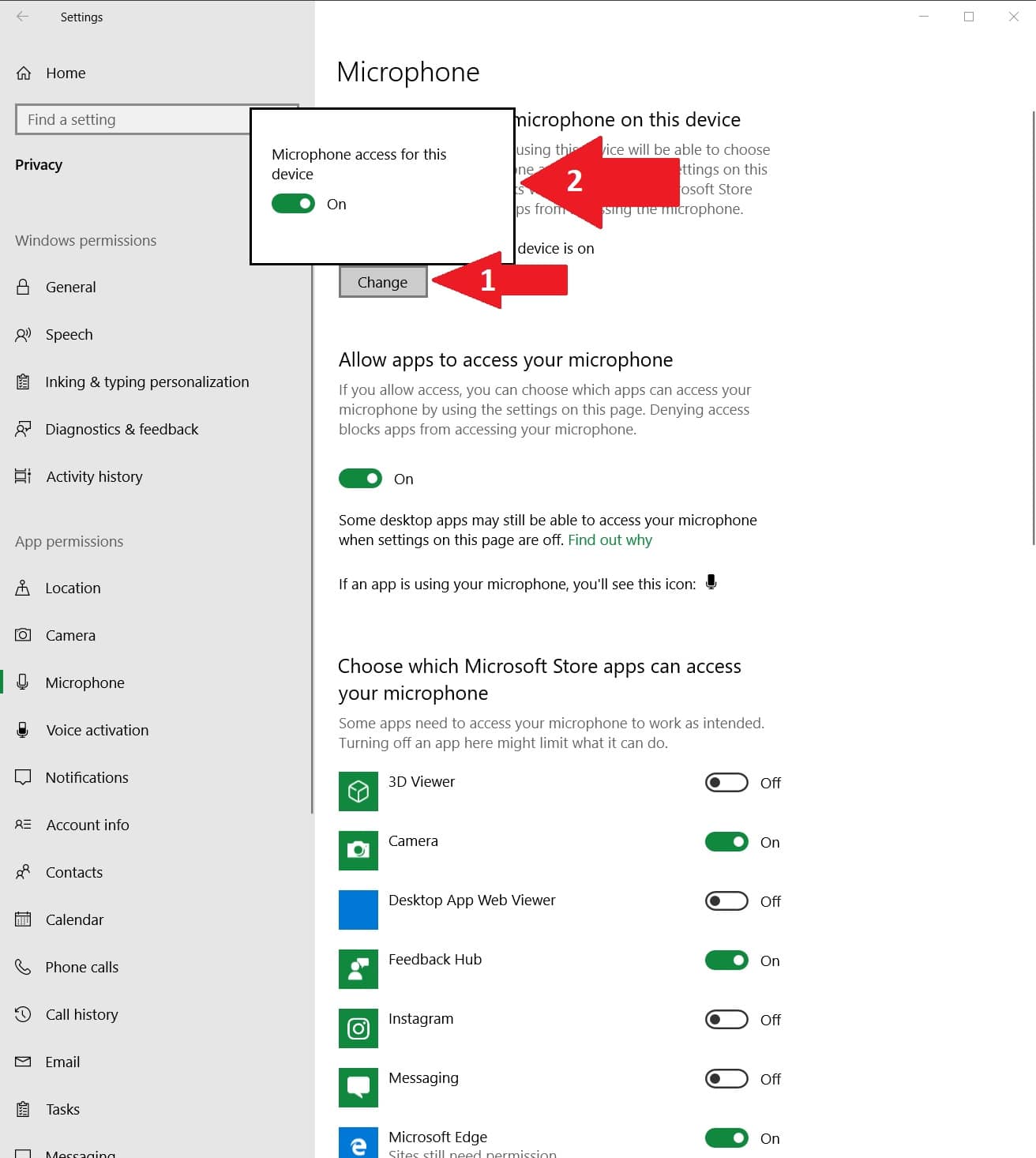Open Location settings via its icon
Viewport: 1036px width, 1158px height.
tap(24, 588)
